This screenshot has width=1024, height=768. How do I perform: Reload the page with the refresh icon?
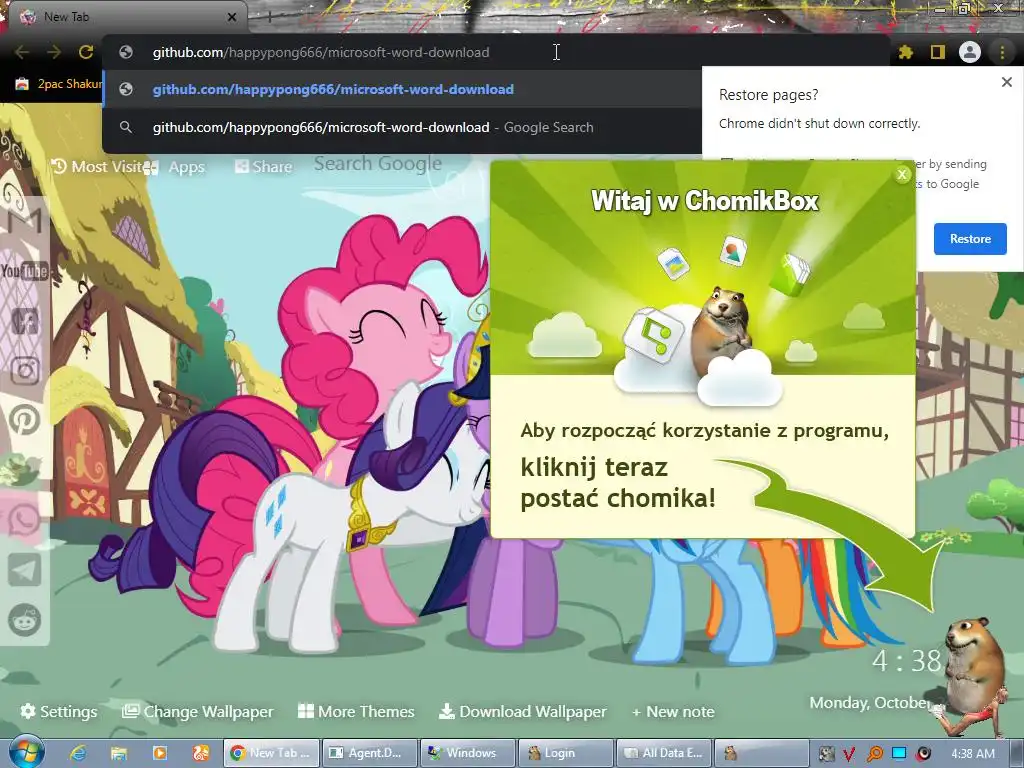click(x=86, y=52)
